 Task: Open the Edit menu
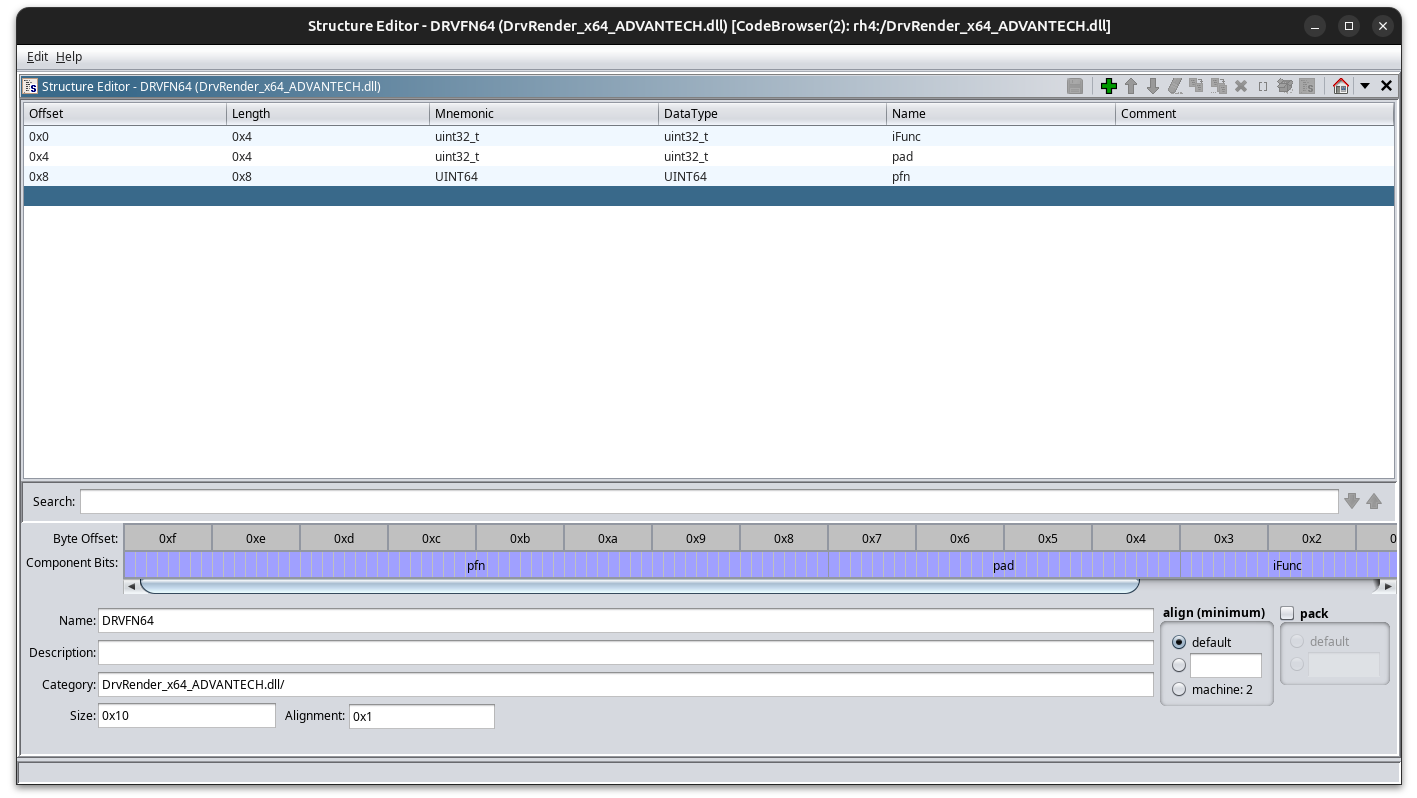coord(37,57)
